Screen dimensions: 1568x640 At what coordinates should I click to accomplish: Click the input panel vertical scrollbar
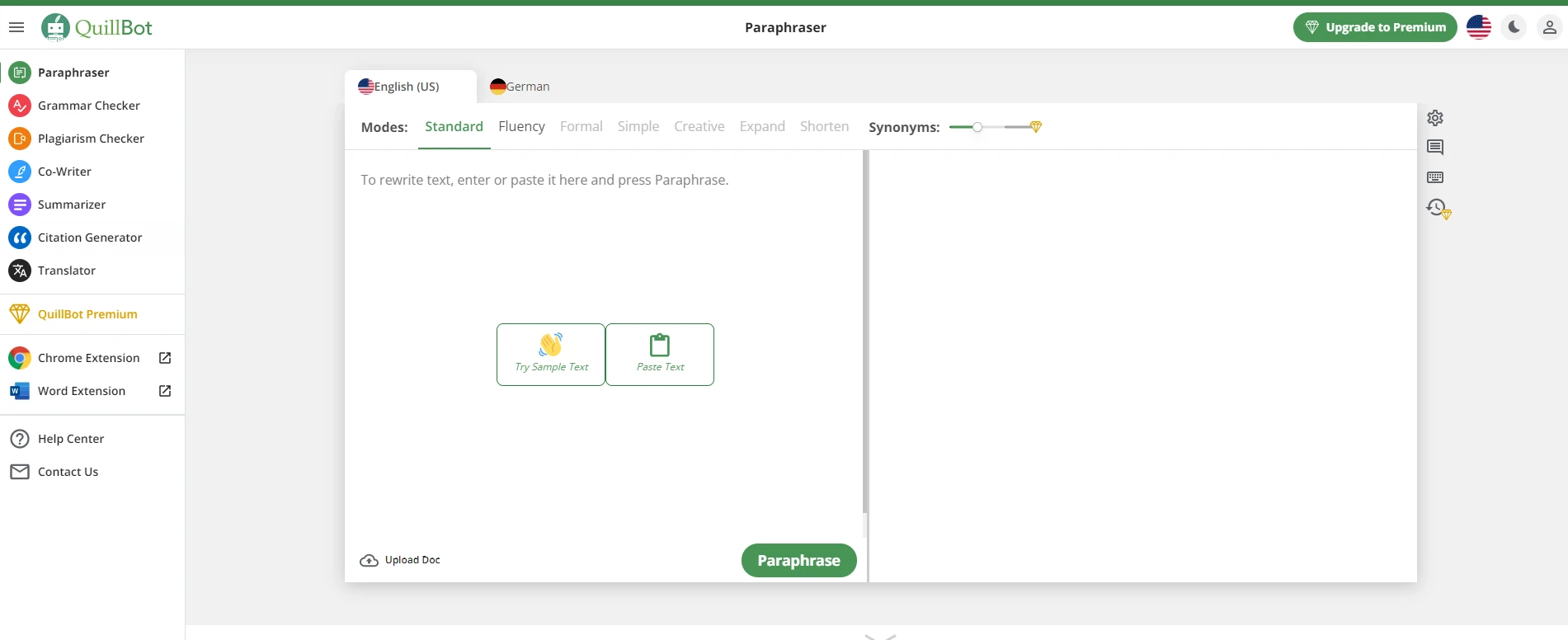pos(865,332)
